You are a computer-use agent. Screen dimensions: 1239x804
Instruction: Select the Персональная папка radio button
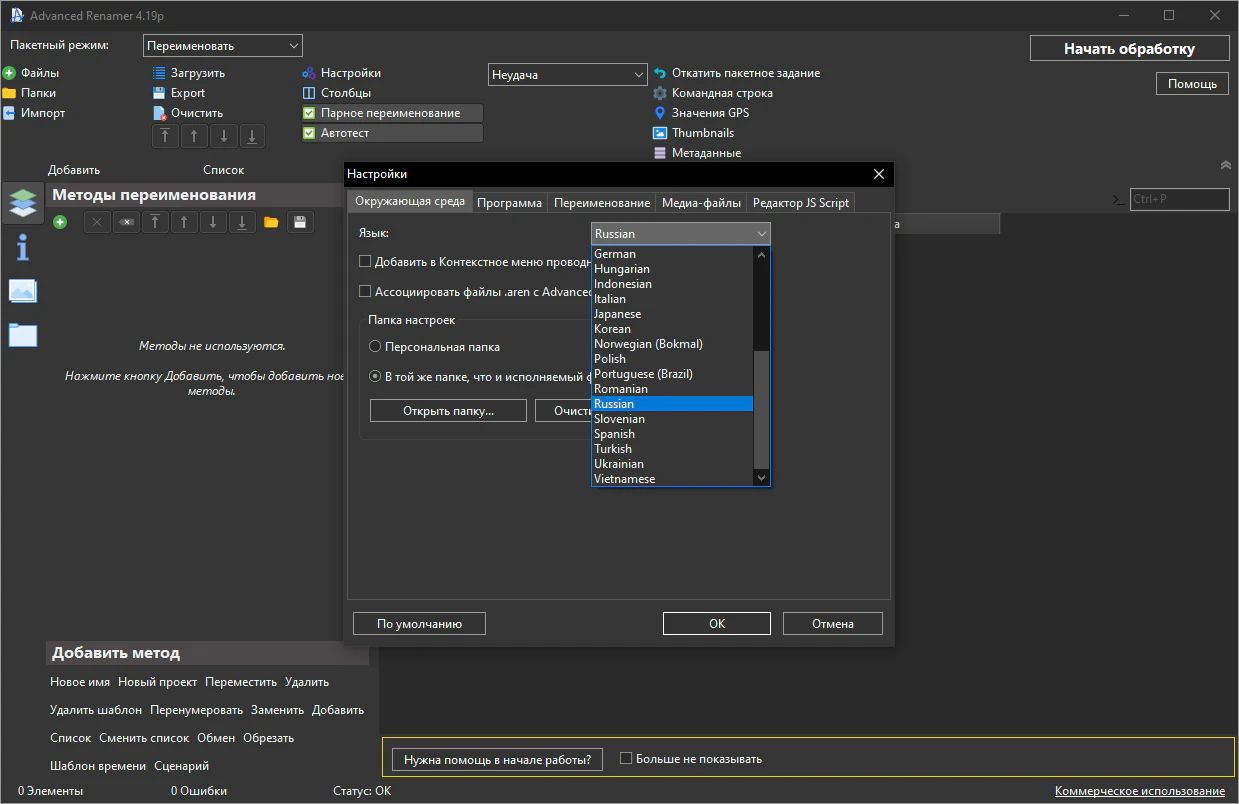[x=375, y=347]
